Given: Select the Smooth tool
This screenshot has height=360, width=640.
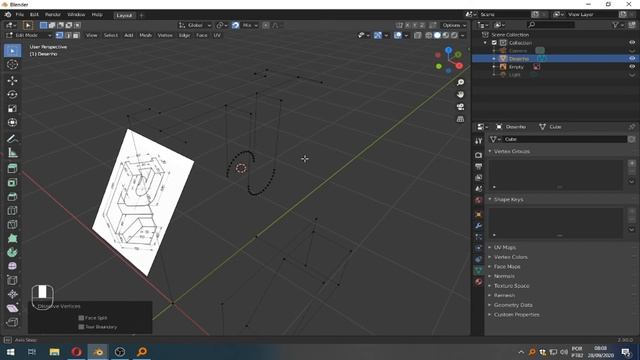Looking at the screenshot, I should coord(12,266).
